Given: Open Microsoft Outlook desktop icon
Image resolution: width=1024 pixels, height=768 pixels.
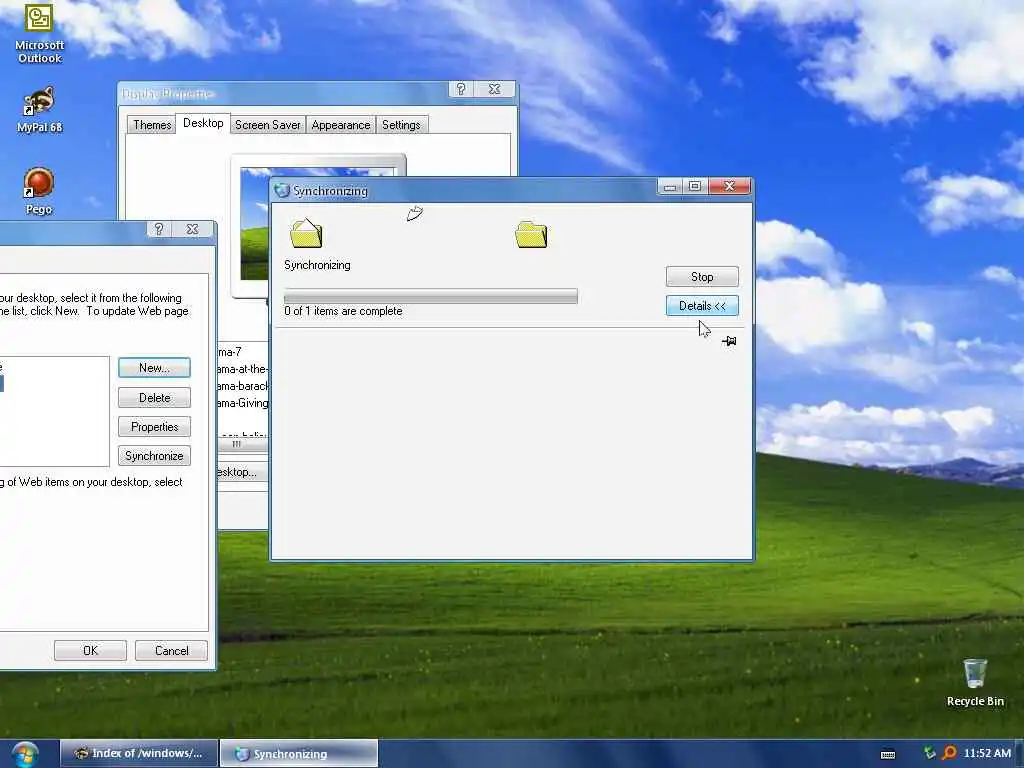Looking at the screenshot, I should coord(39,33).
